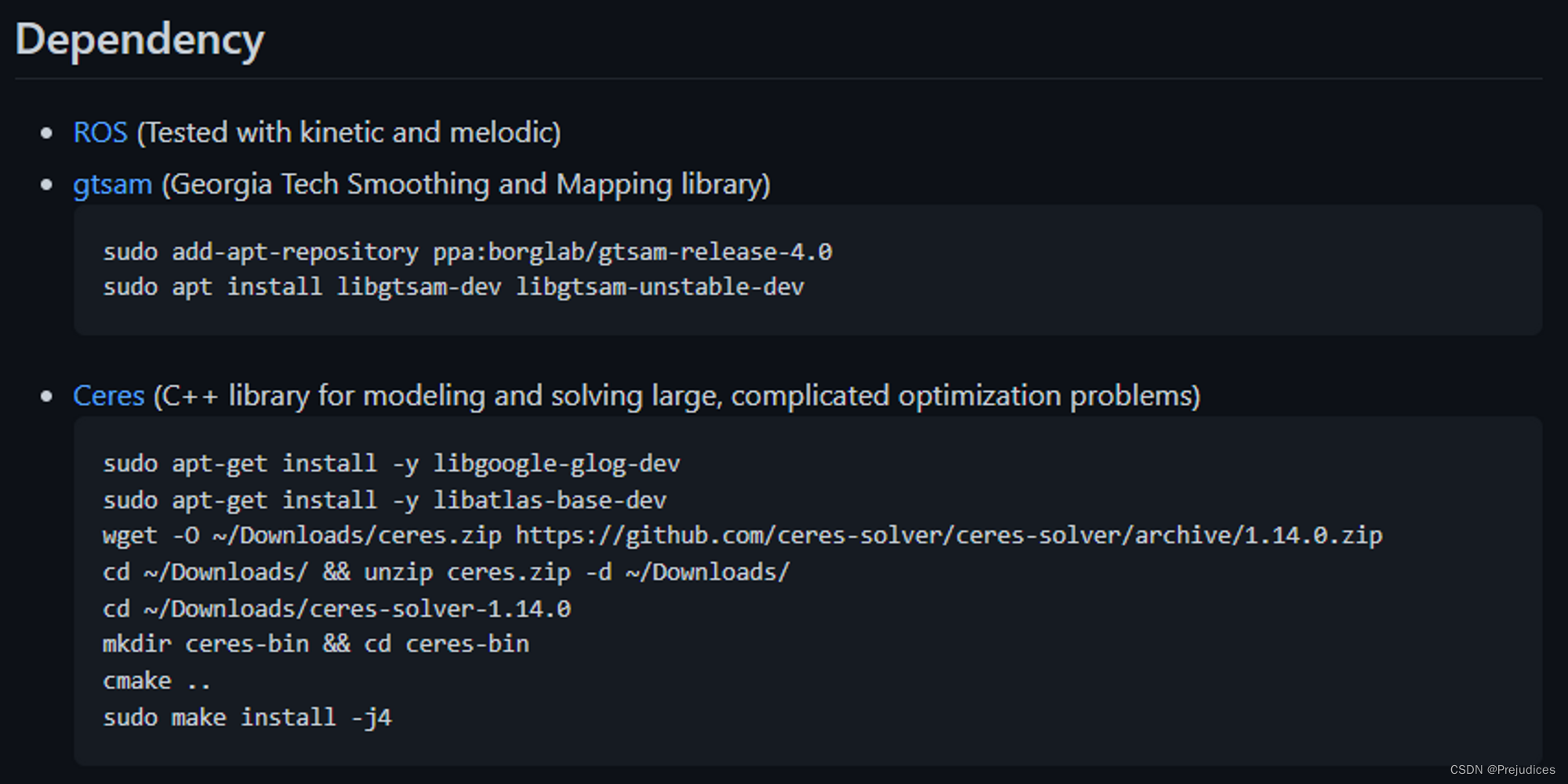Click the 'cmake ..' line
Viewport: 1568px width, 784px height.
pyautogui.click(x=157, y=681)
